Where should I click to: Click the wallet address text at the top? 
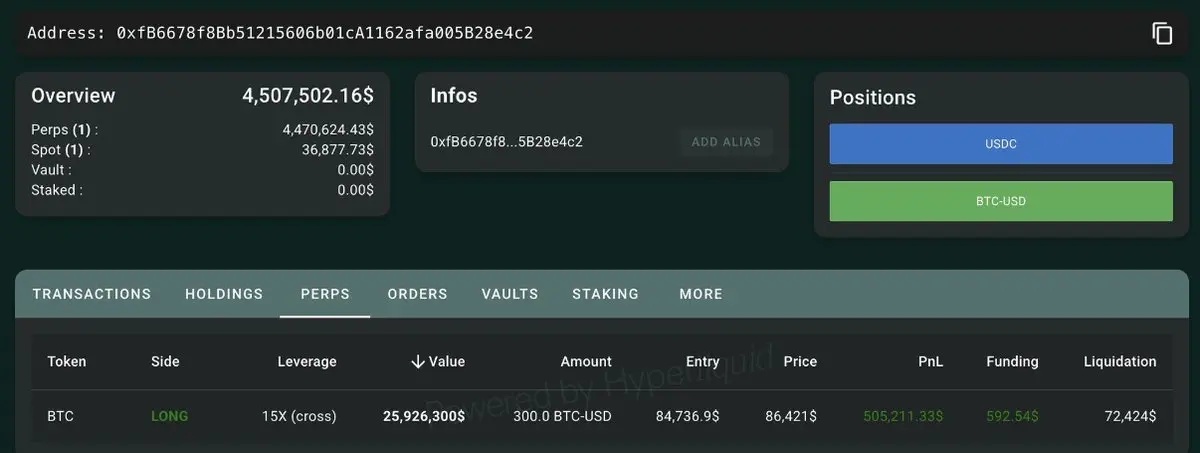pyautogui.click(x=324, y=33)
